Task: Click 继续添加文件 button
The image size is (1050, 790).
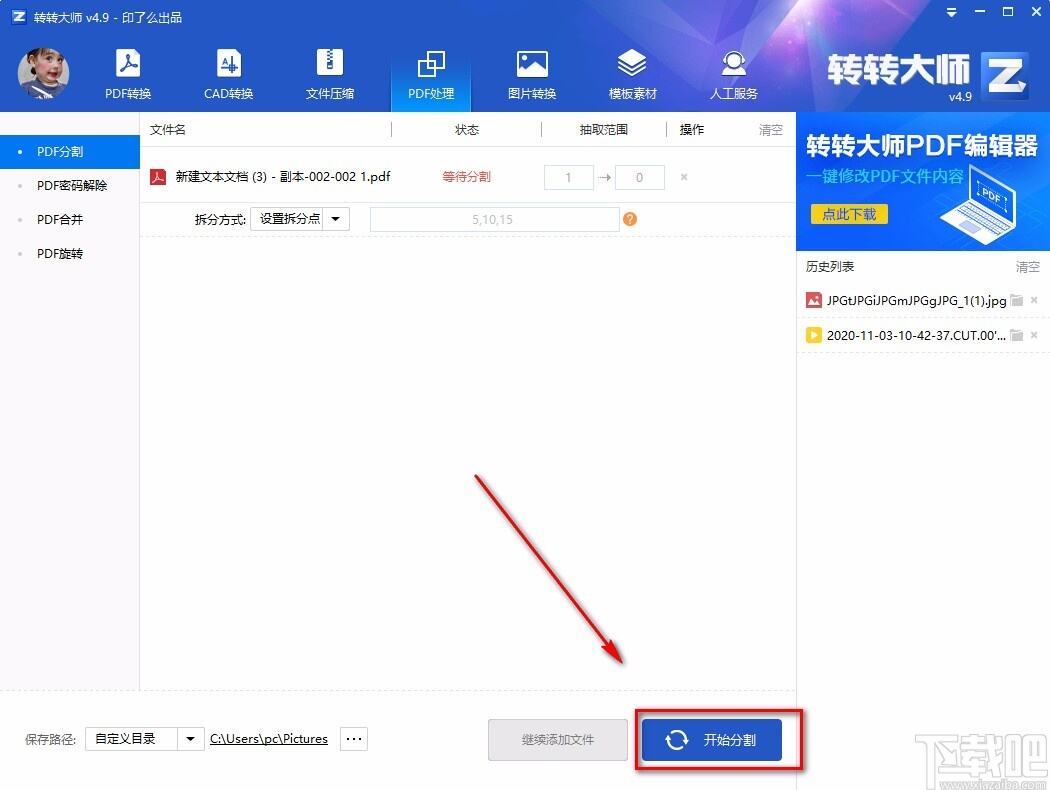Action: pyautogui.click(x=558, y=740)
